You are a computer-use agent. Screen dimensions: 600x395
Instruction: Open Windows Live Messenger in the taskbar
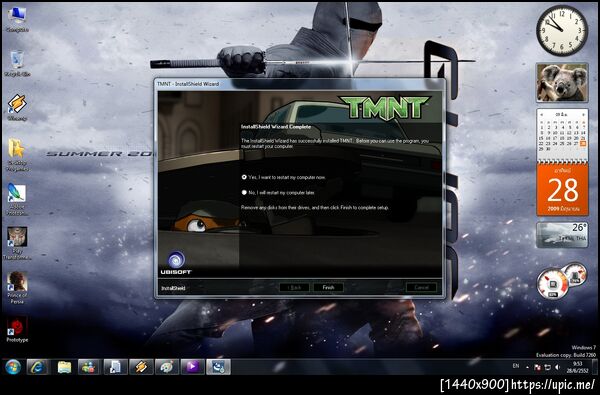coord(89,367)
